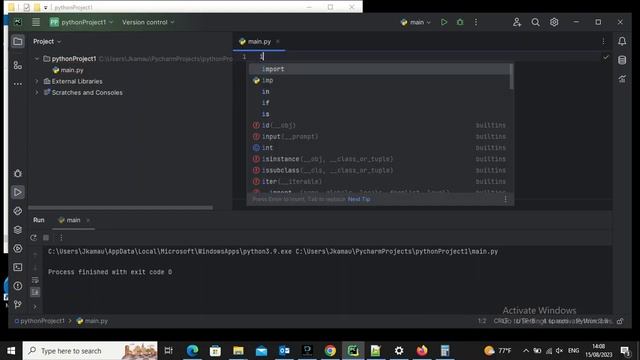
Task: Open the Python Packages tool window icon
Action: click(x=18, y=211)
